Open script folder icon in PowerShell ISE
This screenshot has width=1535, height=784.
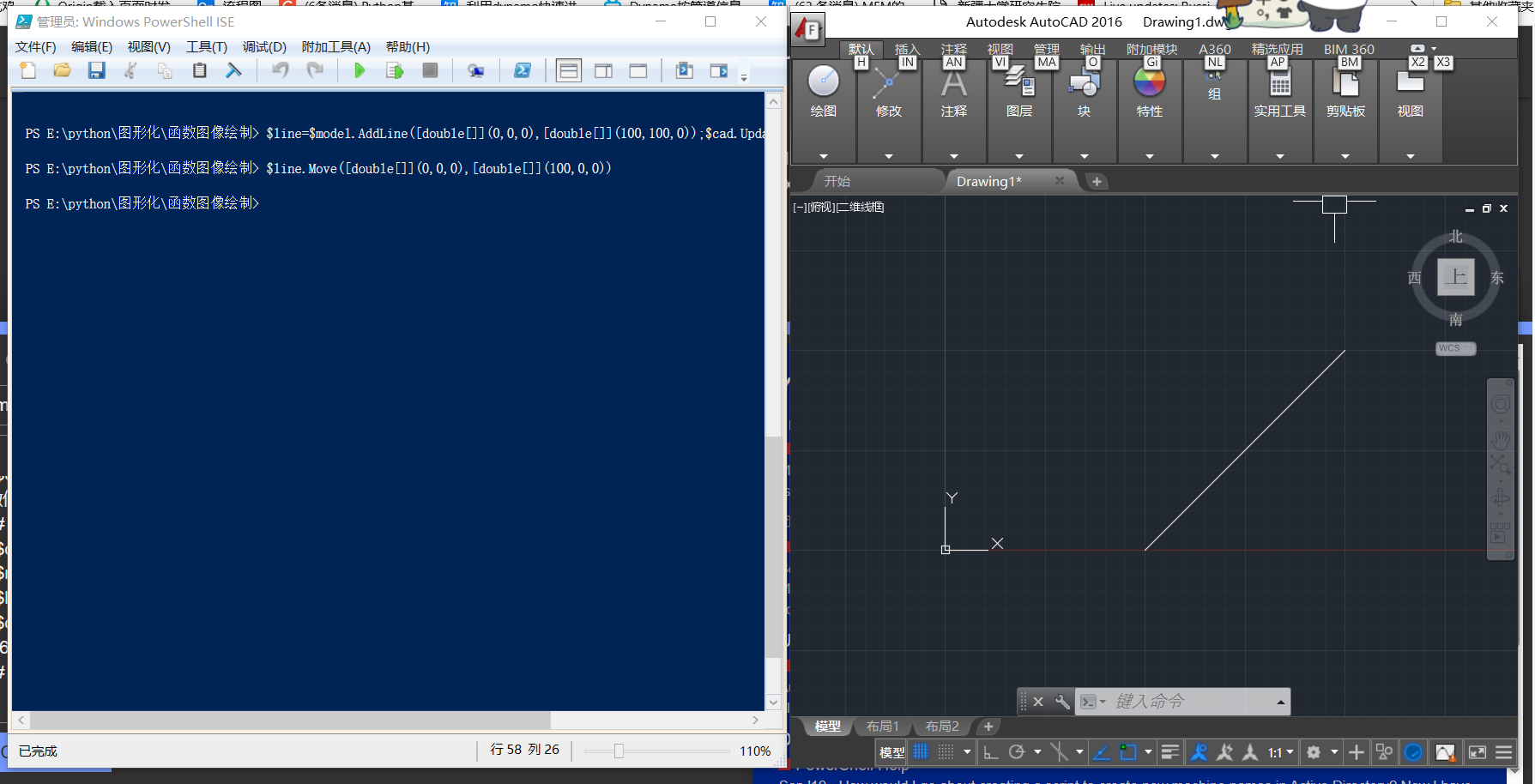(63, 70)
